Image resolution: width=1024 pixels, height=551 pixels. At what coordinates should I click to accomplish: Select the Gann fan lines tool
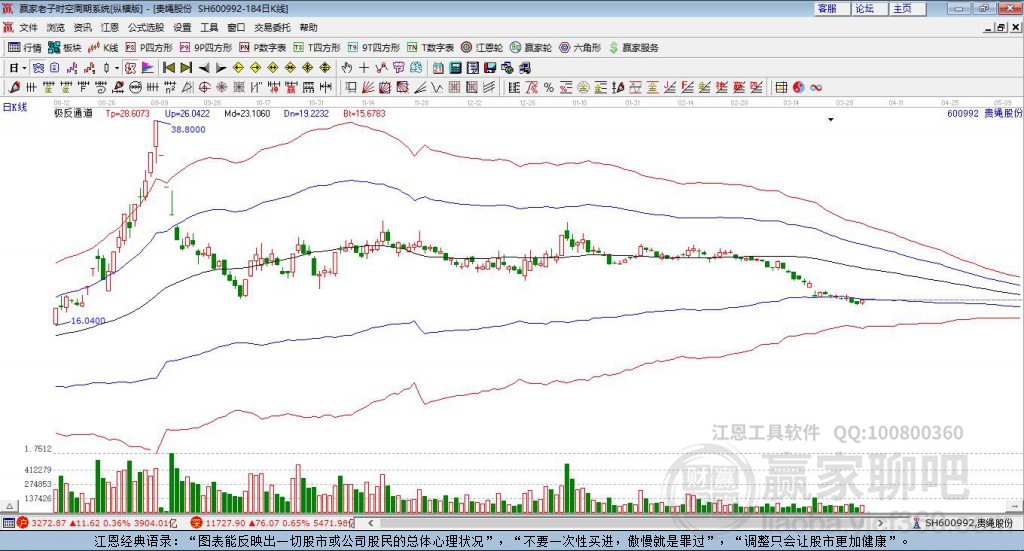coord(368,87)
